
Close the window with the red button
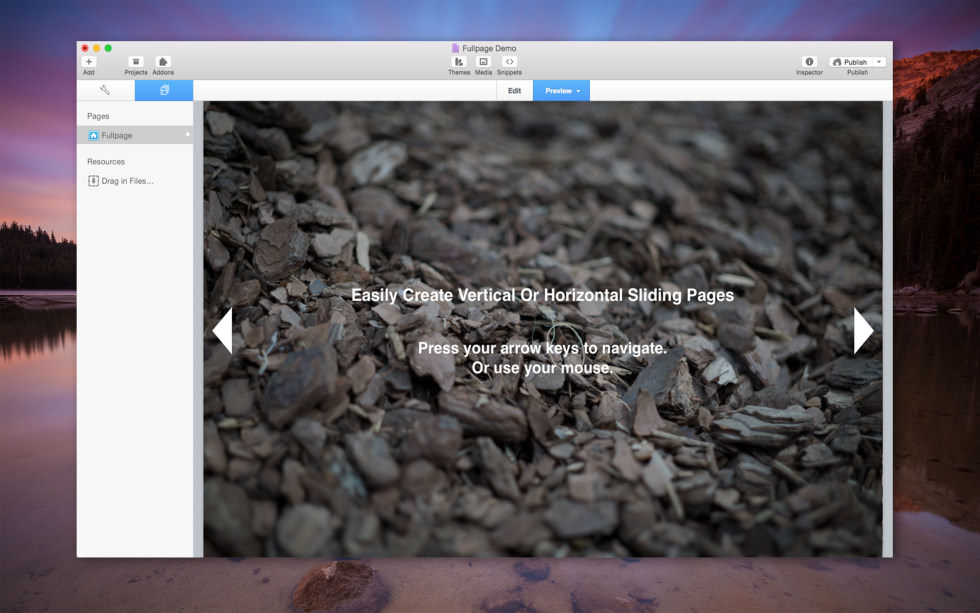tap(85, 48)
